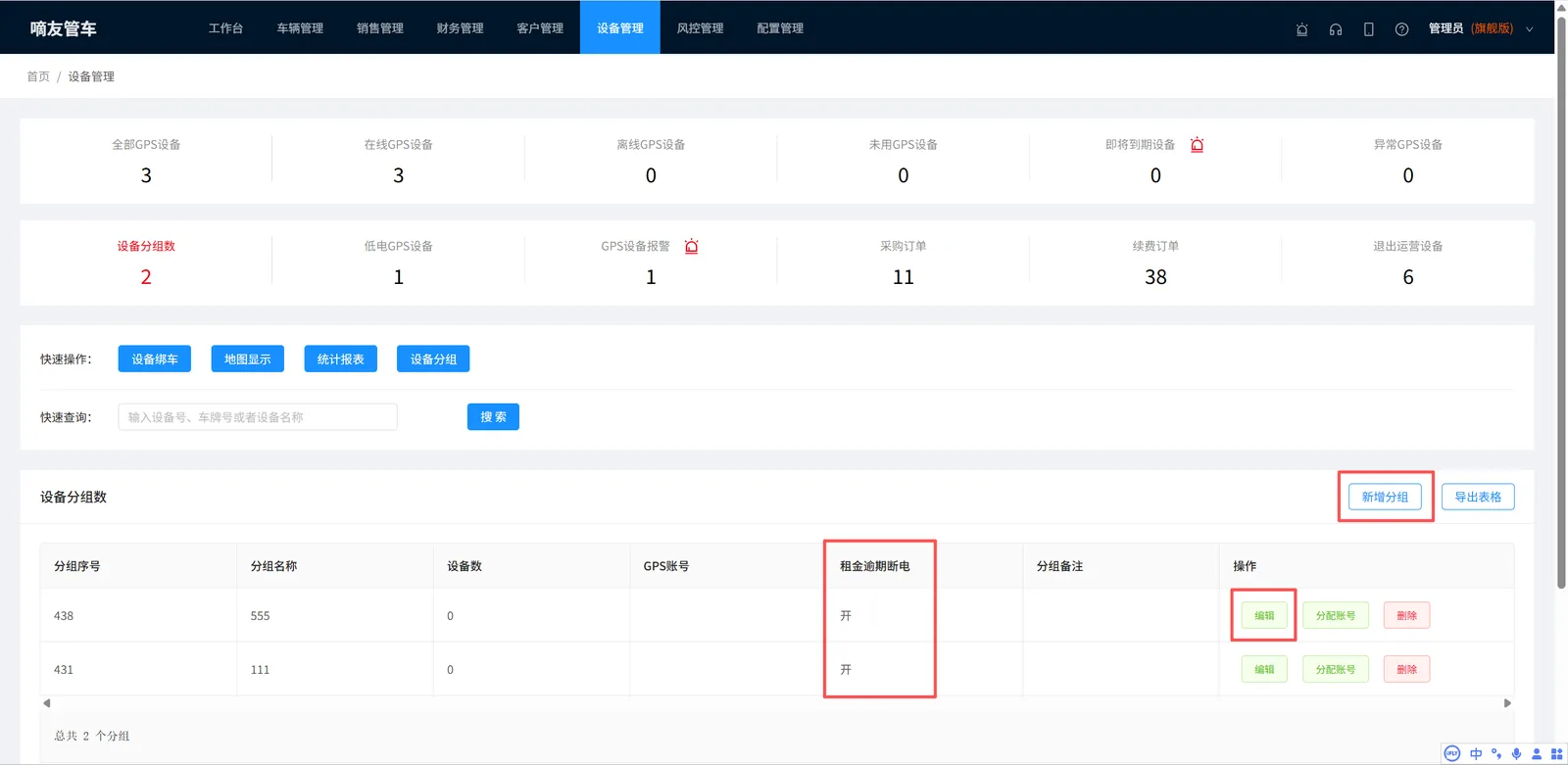
Task: Open the 配置管理 menu
Action: (780, 28)
